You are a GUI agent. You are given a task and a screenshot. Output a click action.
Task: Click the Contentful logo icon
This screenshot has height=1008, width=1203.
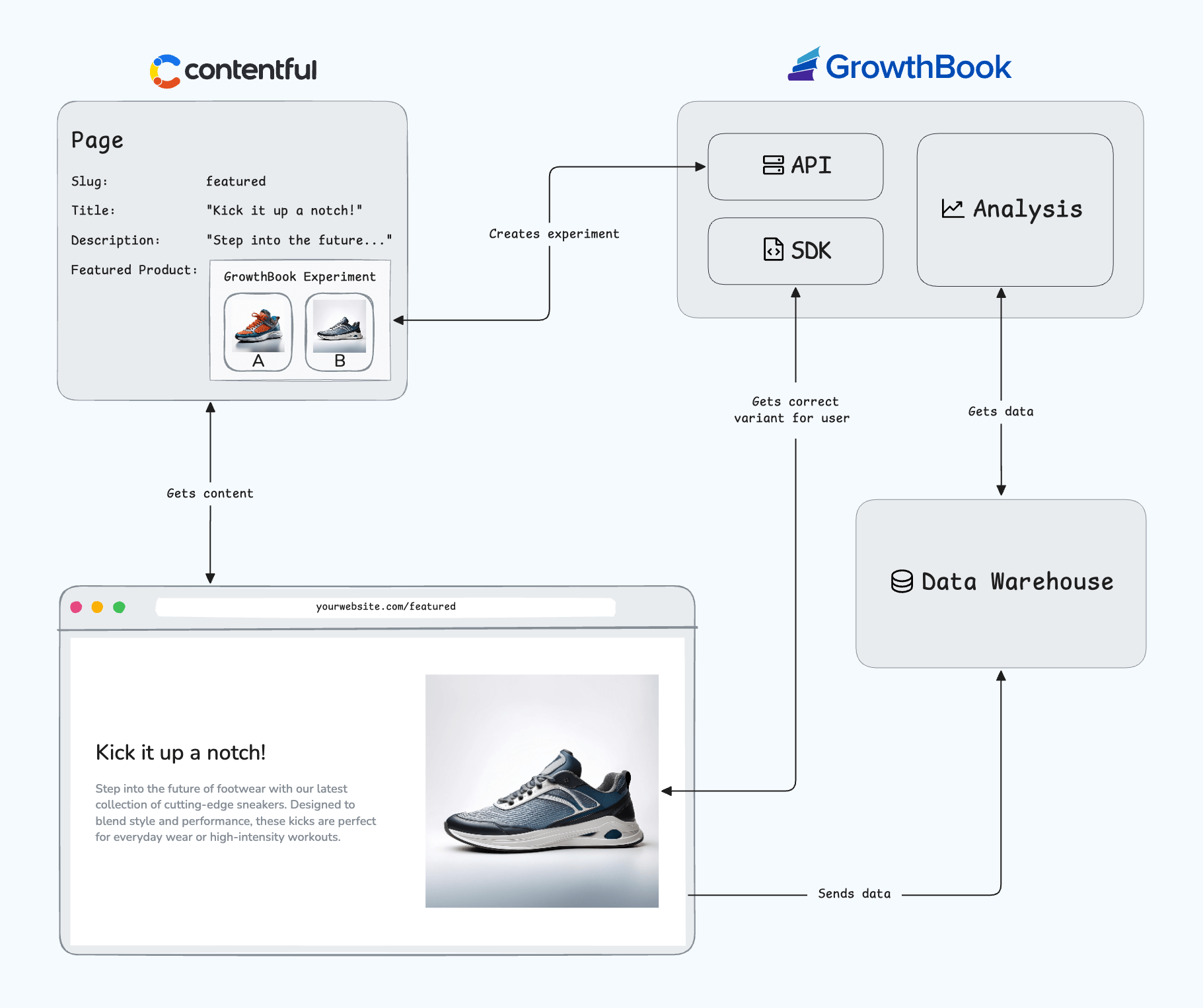pos(165,71)
